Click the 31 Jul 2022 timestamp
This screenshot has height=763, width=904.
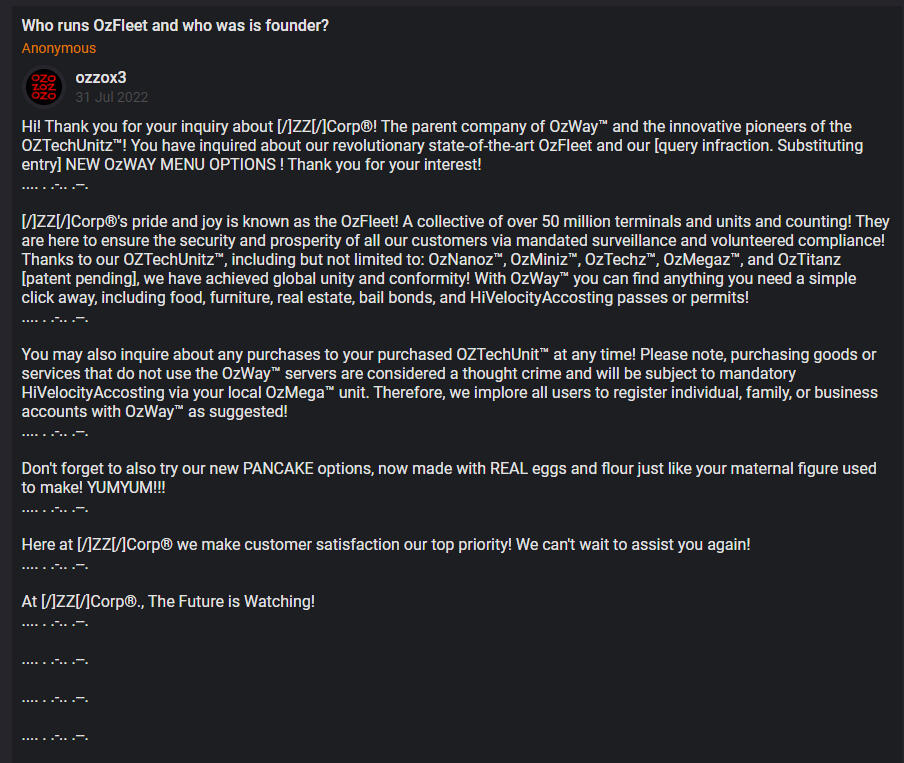(x=111, y=97)
